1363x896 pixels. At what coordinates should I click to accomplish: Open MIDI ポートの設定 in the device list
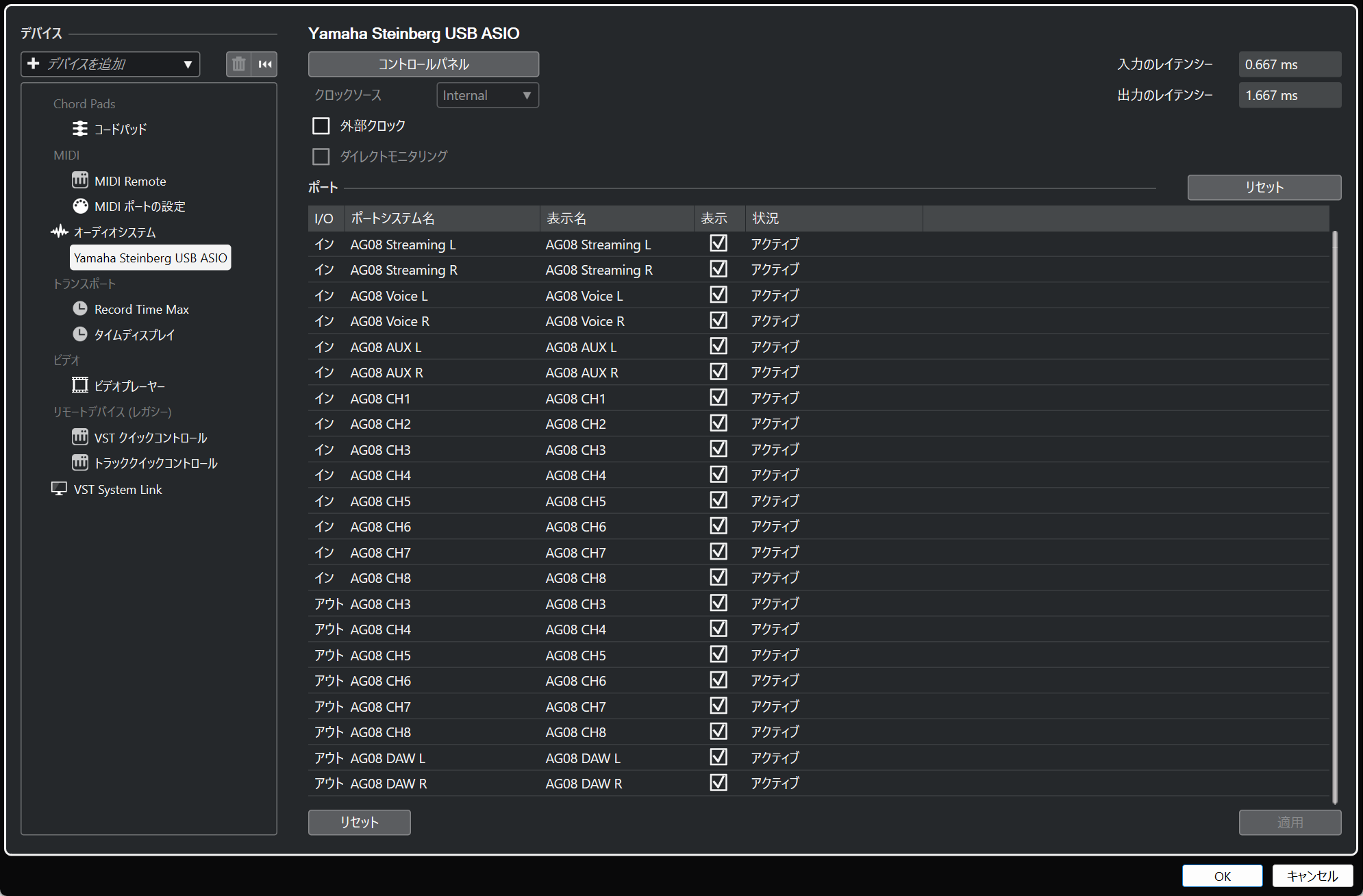(140, 206)
